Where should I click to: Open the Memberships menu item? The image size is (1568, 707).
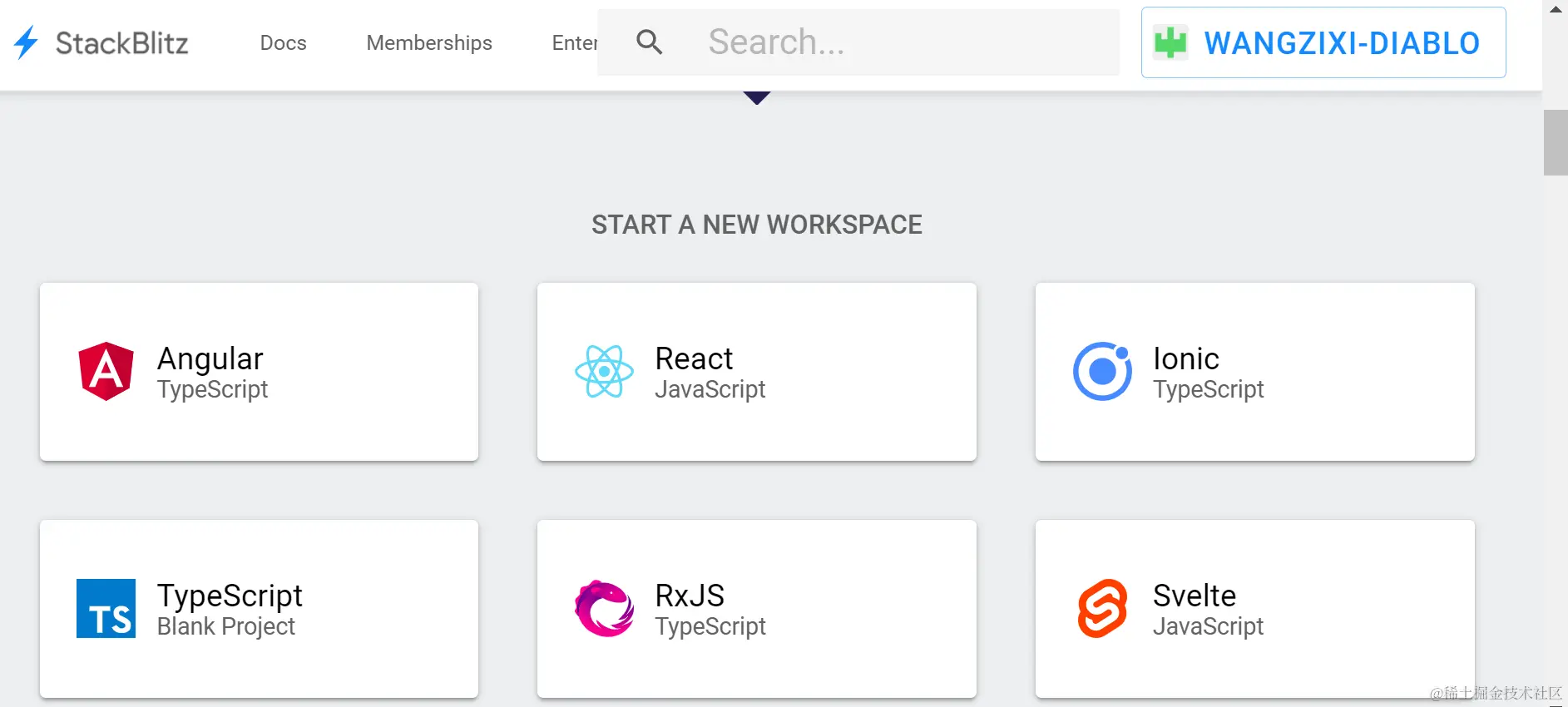click(429, 43)
